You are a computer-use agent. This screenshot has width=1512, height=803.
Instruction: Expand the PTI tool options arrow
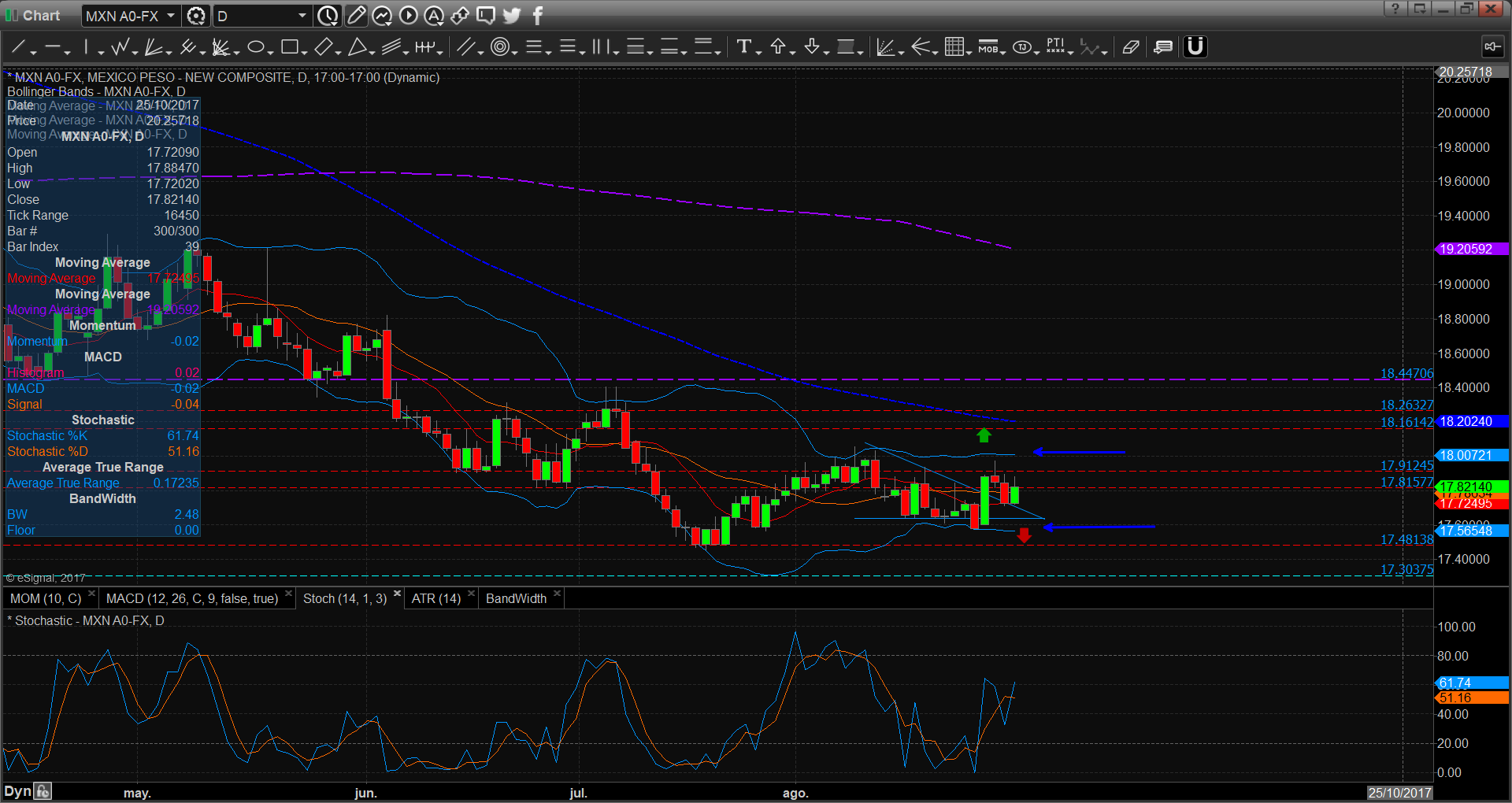pyautogui.click(x=1071, y=53)
